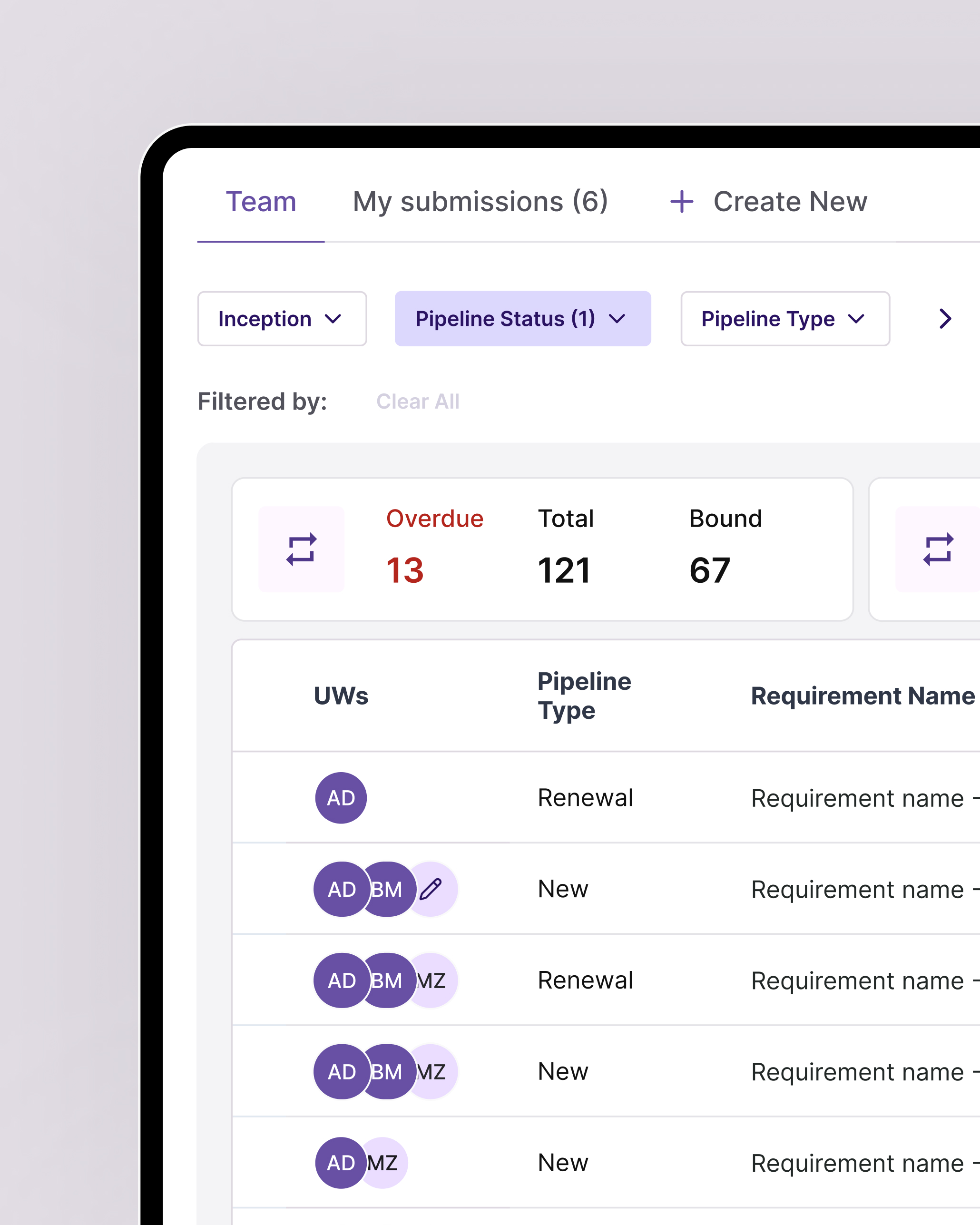The height and width of the screenshot is (1225, 980).
Task: Click the UWs column header
Action: 341,696
